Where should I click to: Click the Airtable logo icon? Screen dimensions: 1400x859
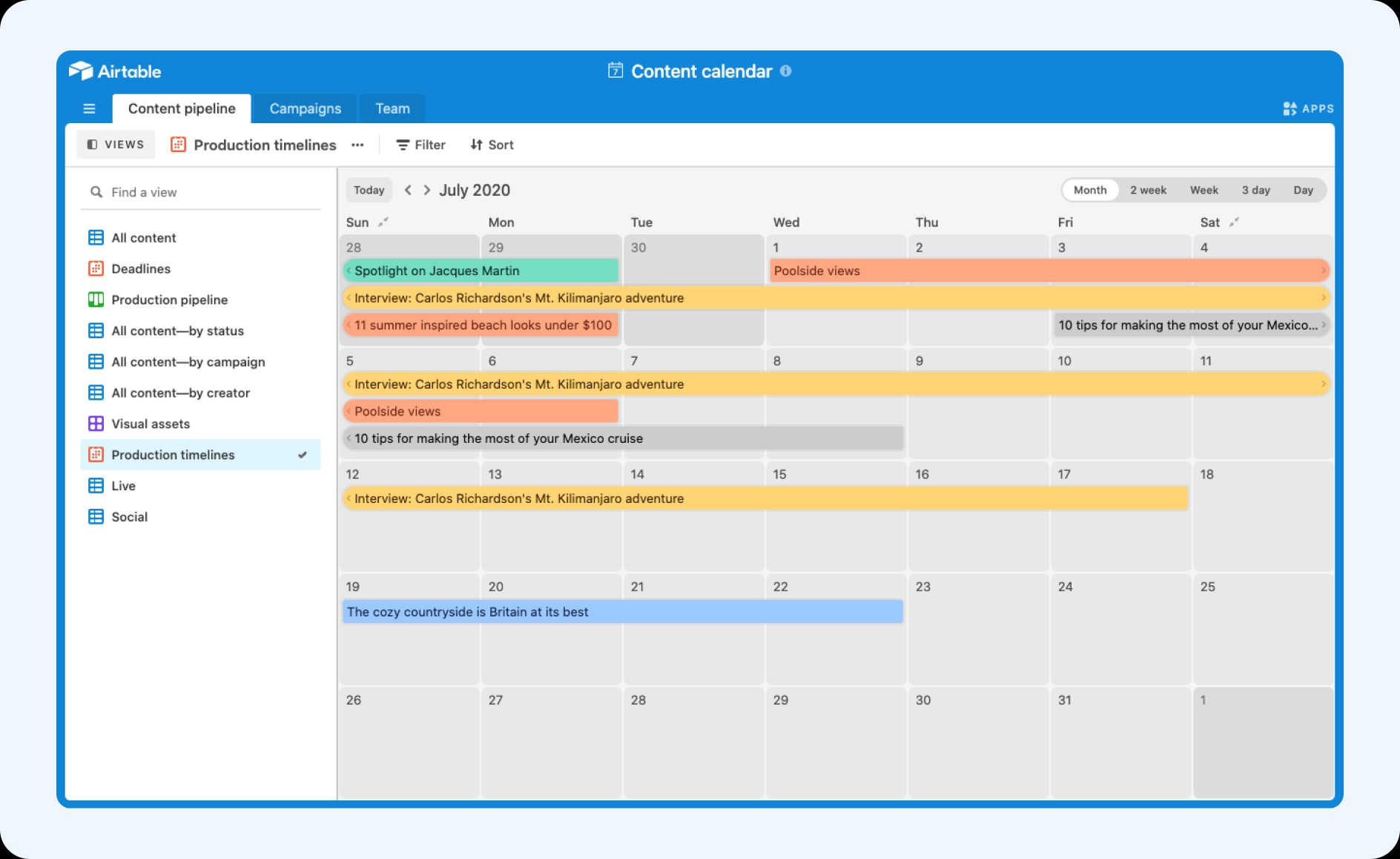click(81, 70)
